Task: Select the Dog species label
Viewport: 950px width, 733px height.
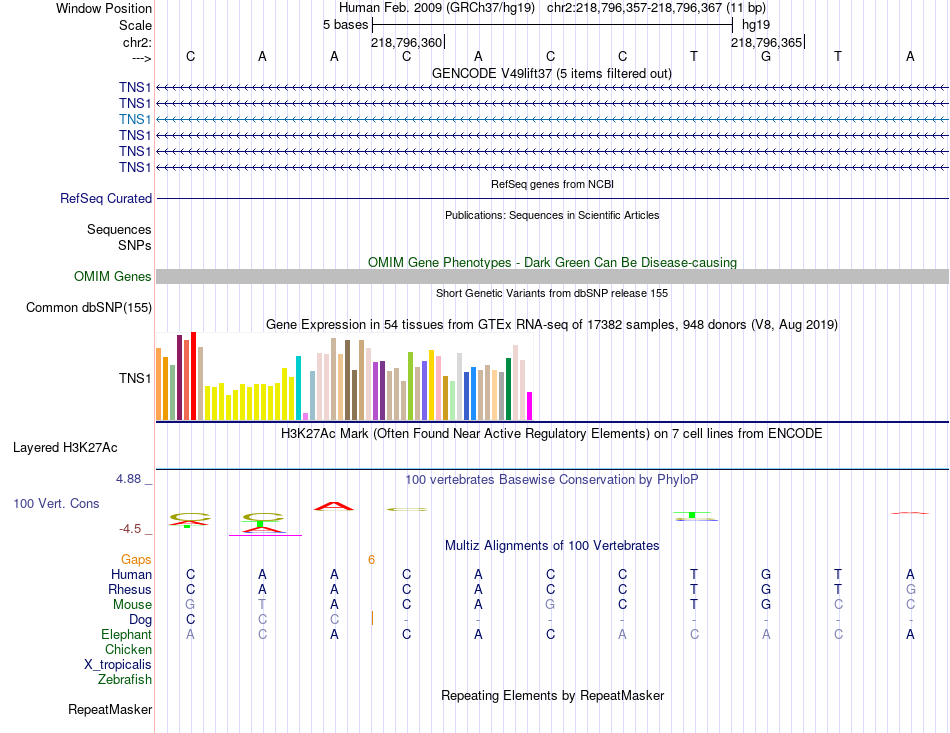Action: coord(140,620)
